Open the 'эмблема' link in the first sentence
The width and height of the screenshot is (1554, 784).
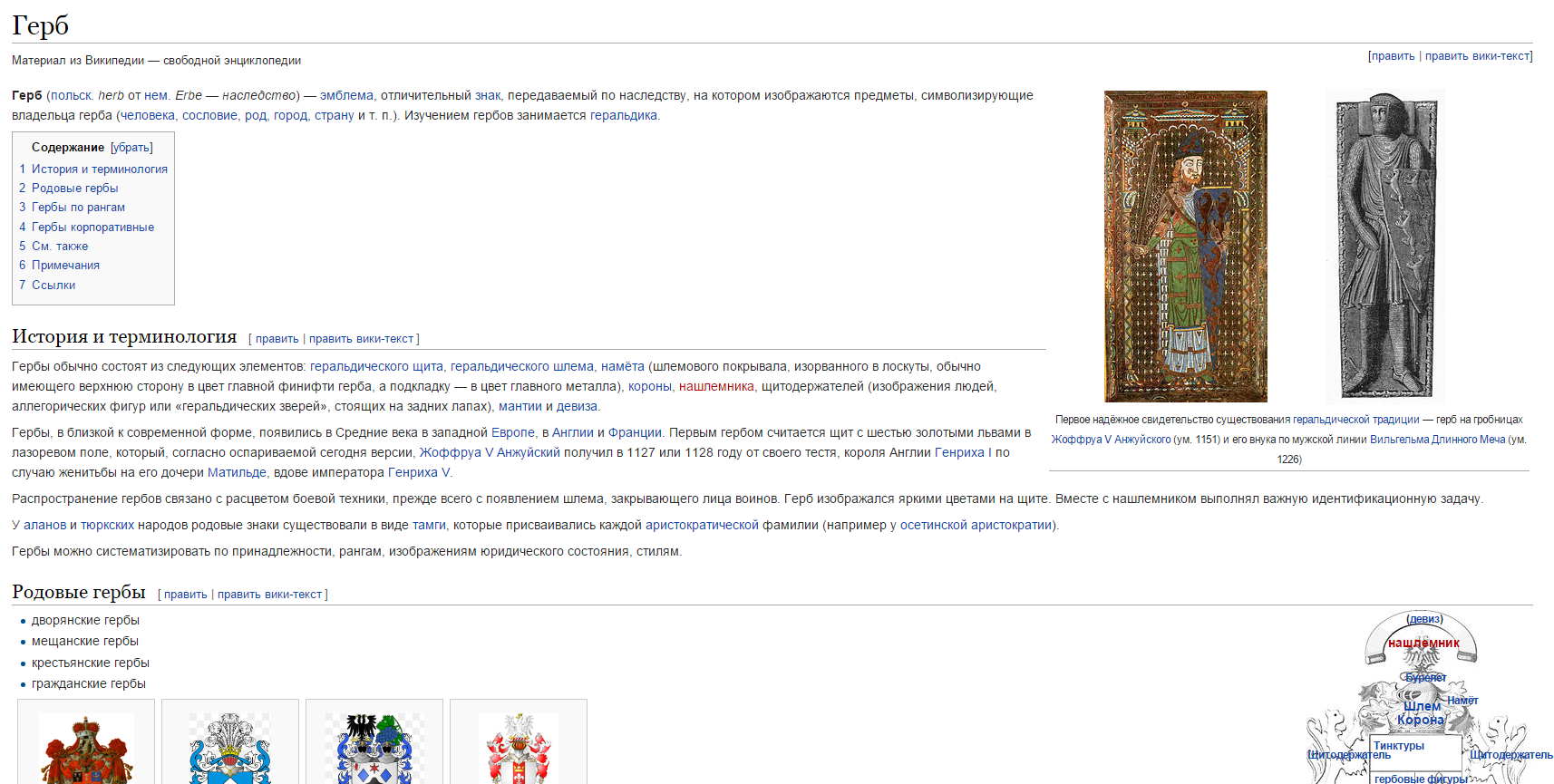pos(346,96)
